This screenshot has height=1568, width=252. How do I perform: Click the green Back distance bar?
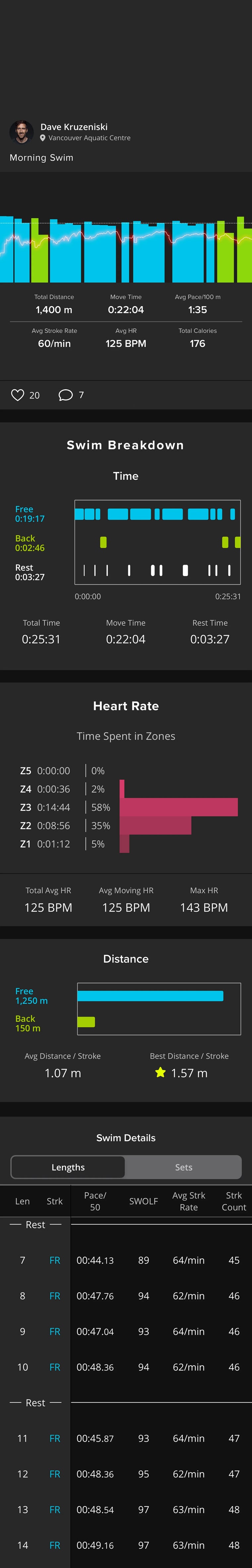point(86,1022)
